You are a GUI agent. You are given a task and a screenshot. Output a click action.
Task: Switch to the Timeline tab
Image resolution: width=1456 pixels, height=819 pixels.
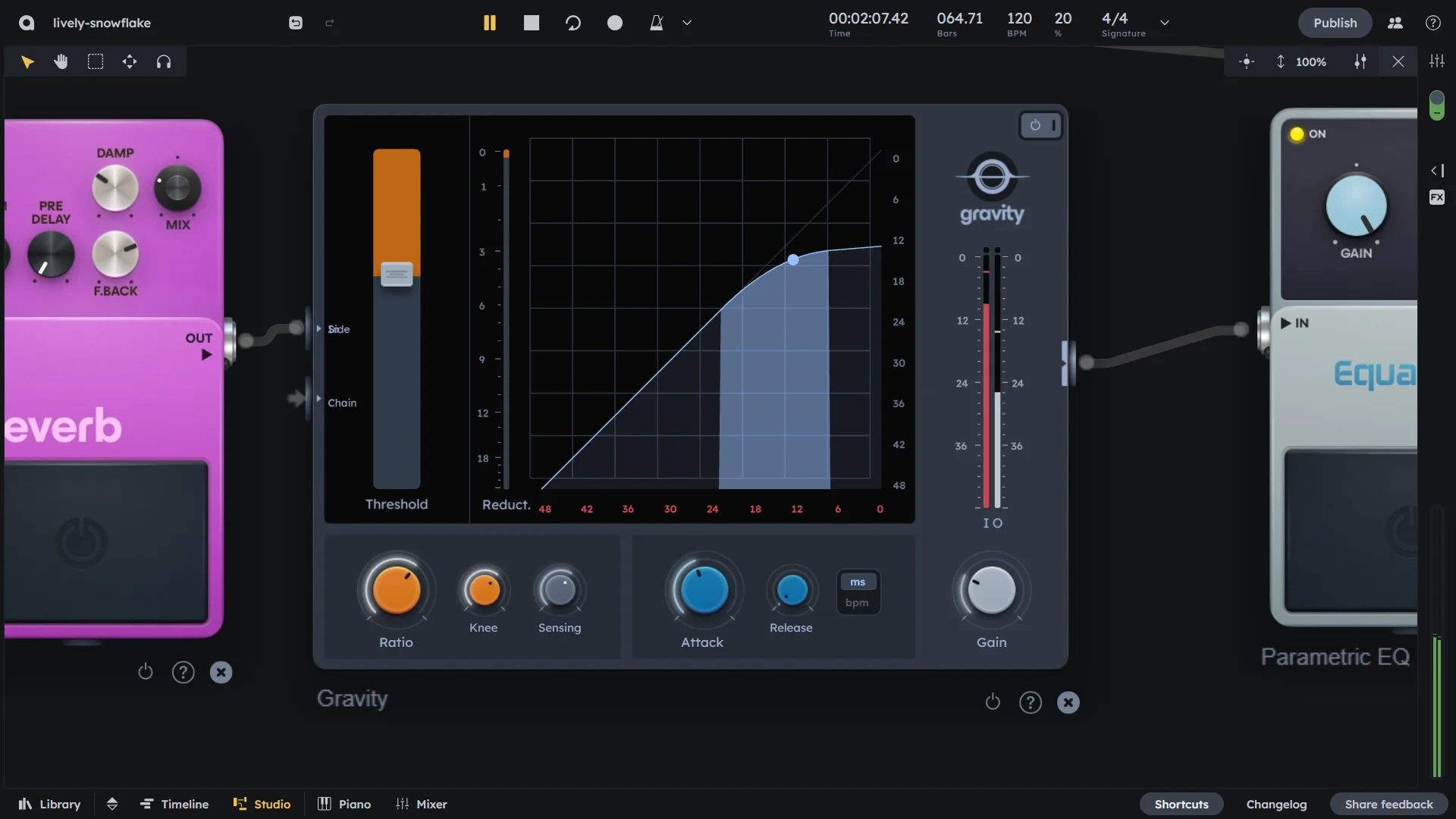[x=174, y=804]
